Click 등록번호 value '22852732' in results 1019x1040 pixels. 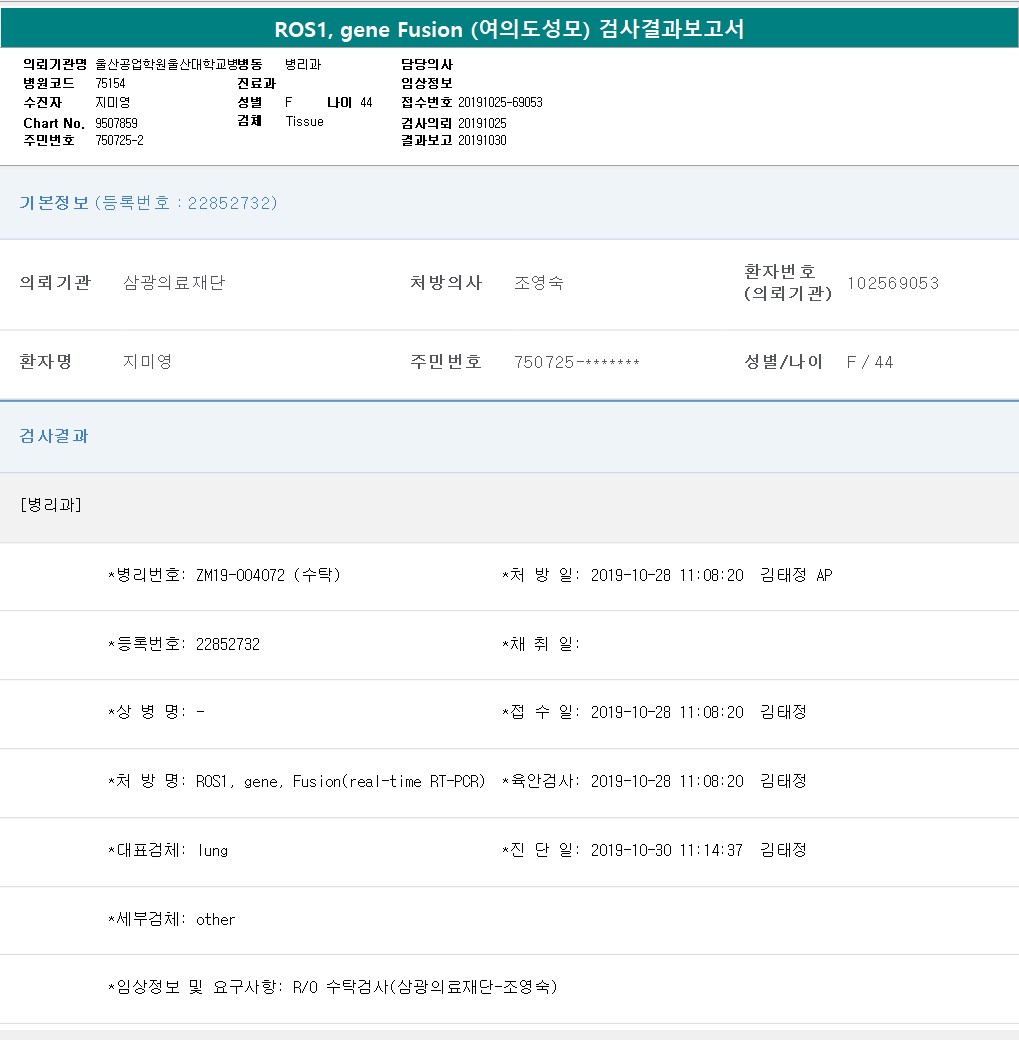click(228, 644)
